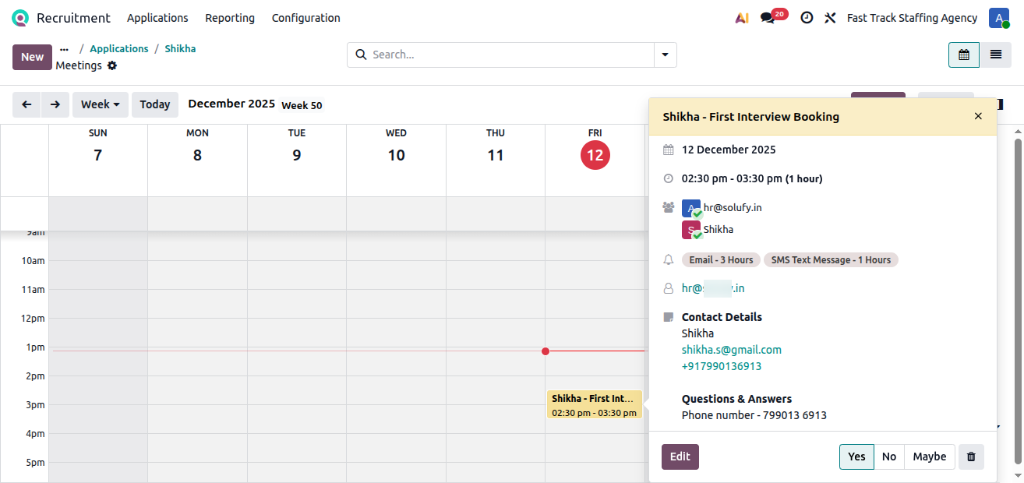Viewport: 1024px width, 483px height.
Task: Expand the Week scale dropdown
Action: coord(101,104)
